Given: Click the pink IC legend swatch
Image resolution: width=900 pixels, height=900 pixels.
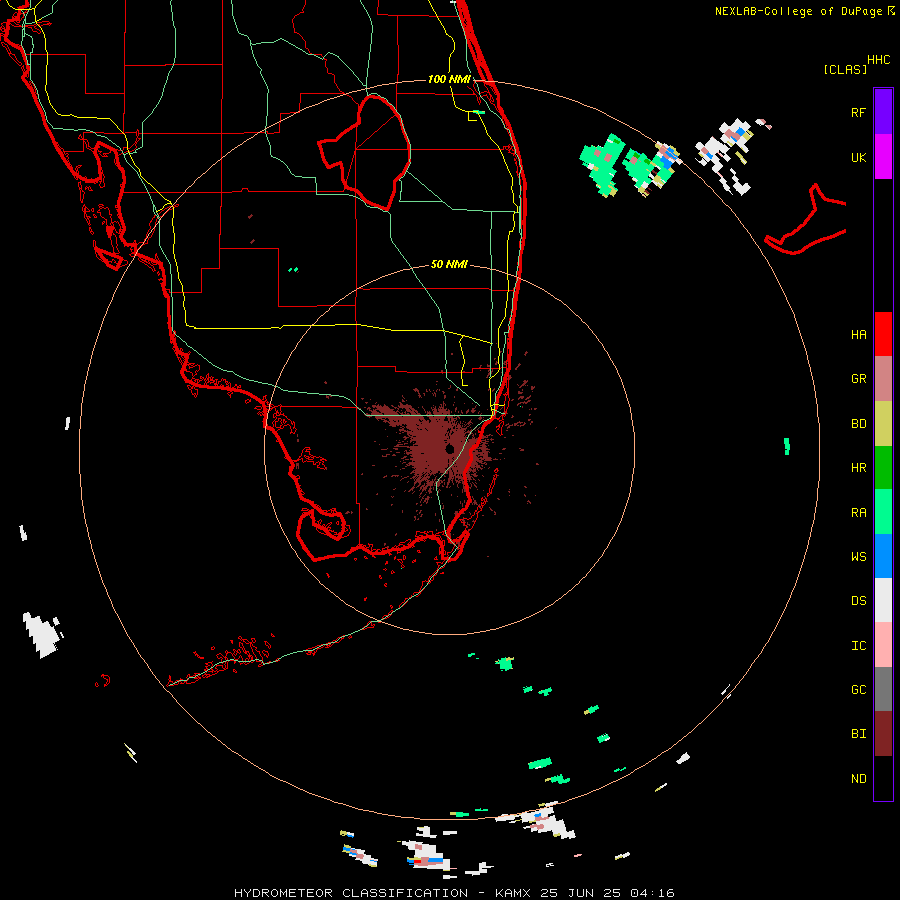Looking at the screenshot, I should click(883, 645).
